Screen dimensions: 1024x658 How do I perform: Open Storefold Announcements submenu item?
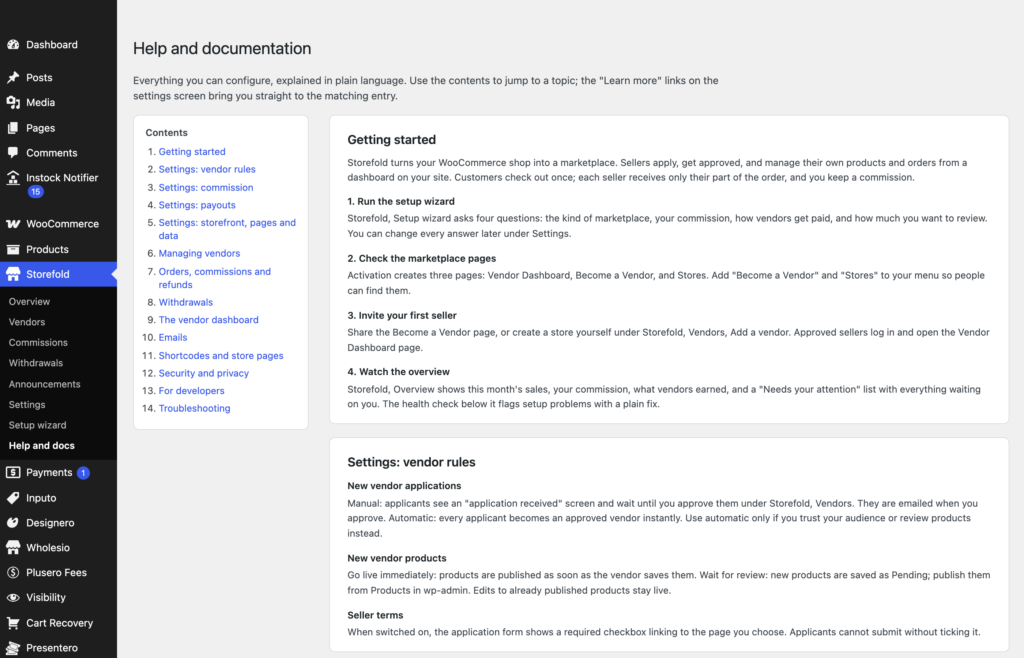[x=44, y=384]
